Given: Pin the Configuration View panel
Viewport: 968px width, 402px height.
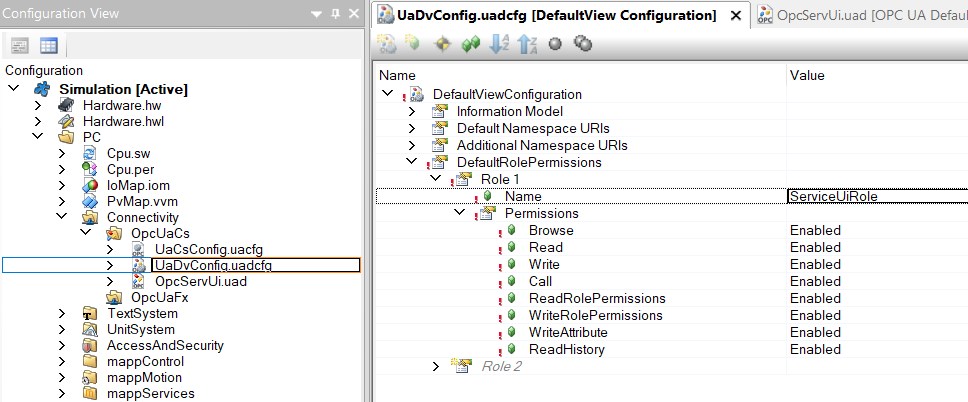Looking at the screenshot, I should click(335, 14).
